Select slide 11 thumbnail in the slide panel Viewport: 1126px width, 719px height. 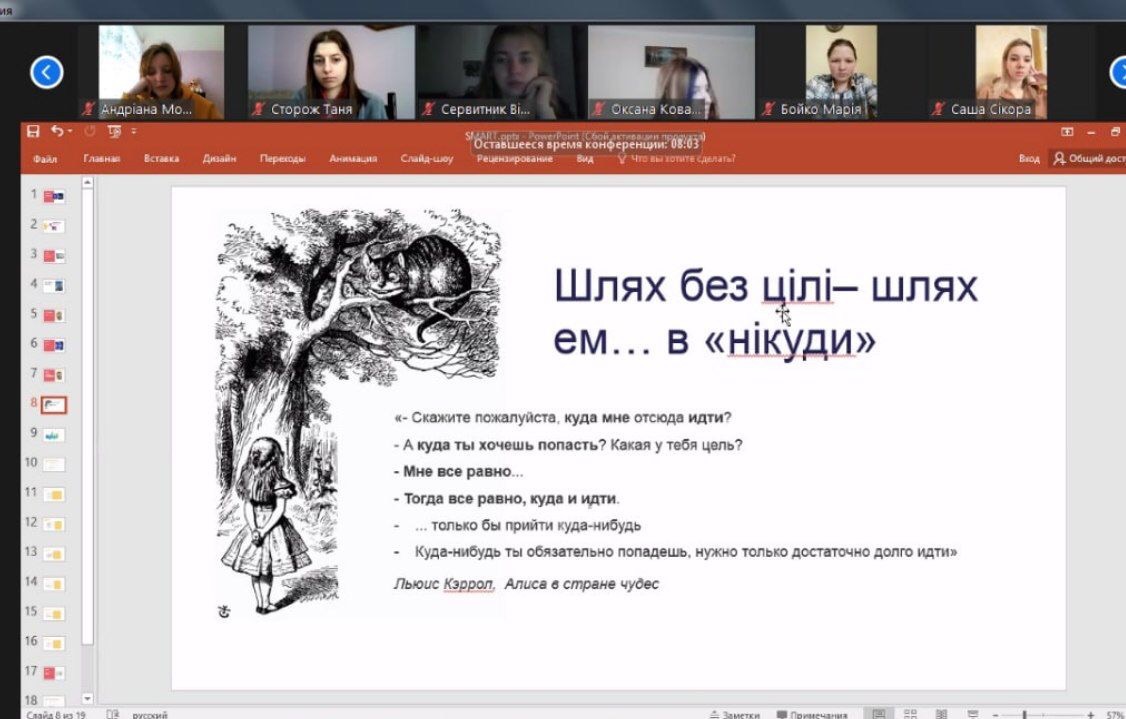(54, 494)
